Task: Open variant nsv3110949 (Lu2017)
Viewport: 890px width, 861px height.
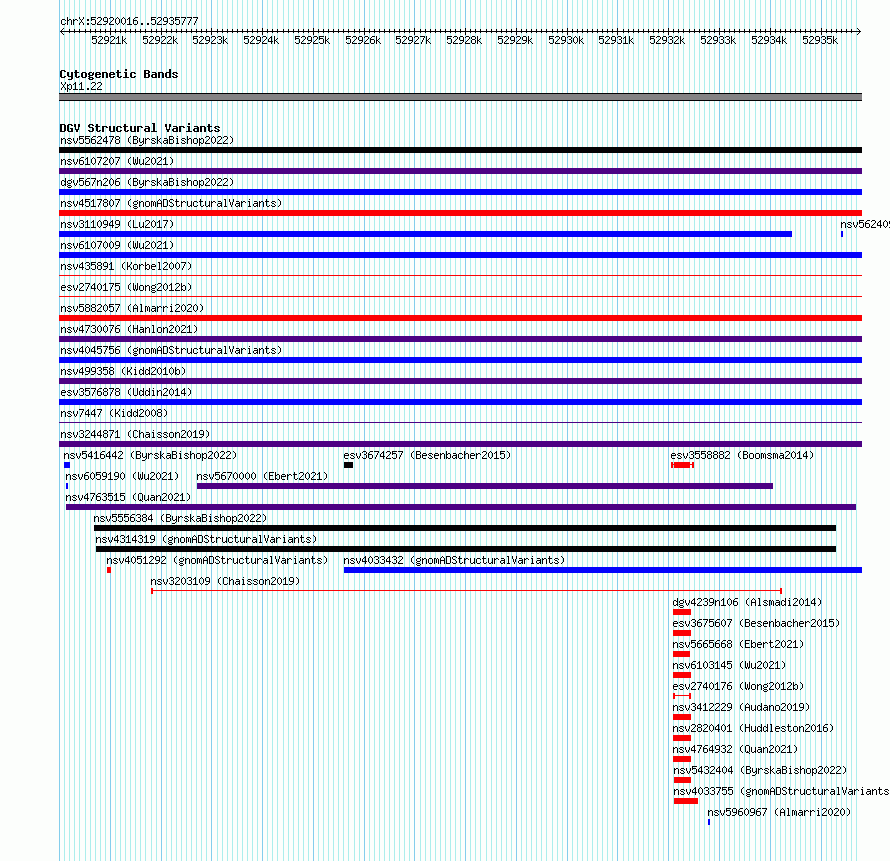Action: point(117,224)
